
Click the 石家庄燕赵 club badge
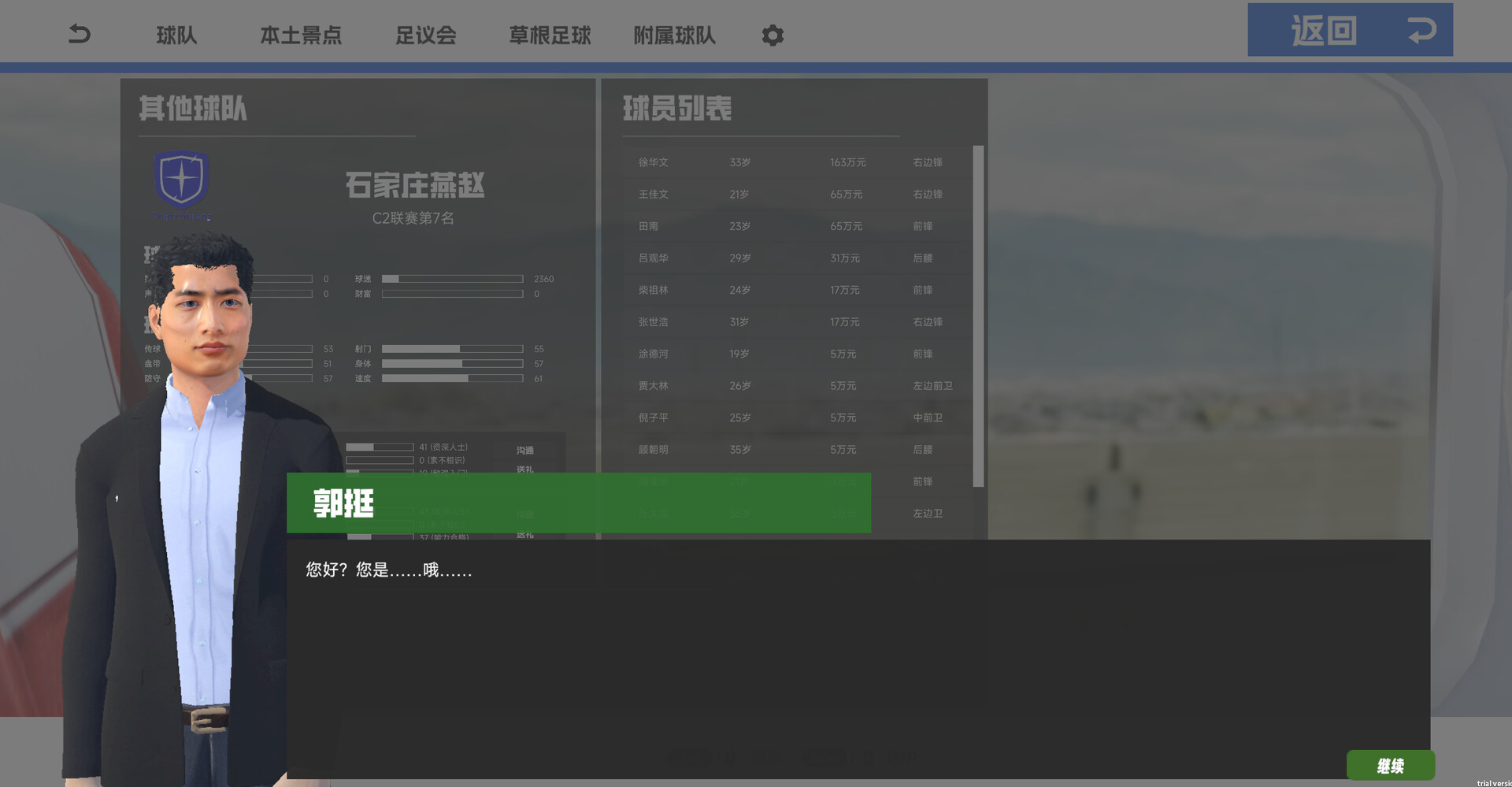pos(180,180)
